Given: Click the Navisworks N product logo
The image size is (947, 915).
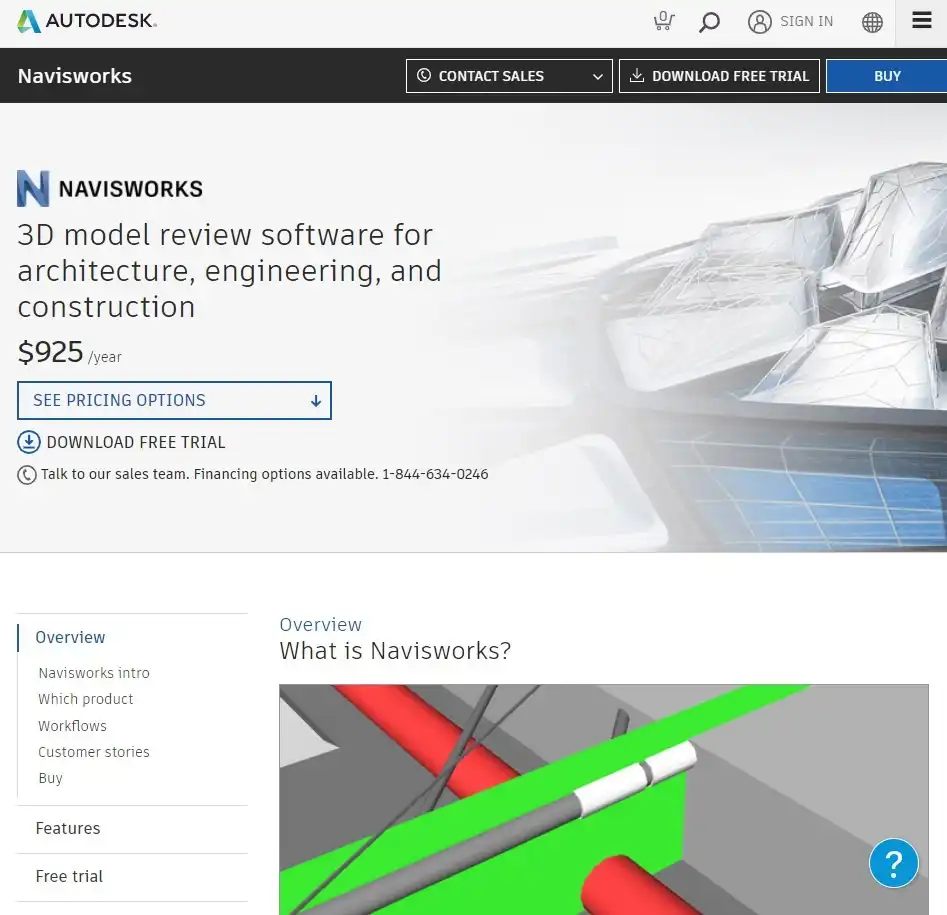Looking at the screenshot, I should pos(33,188).
